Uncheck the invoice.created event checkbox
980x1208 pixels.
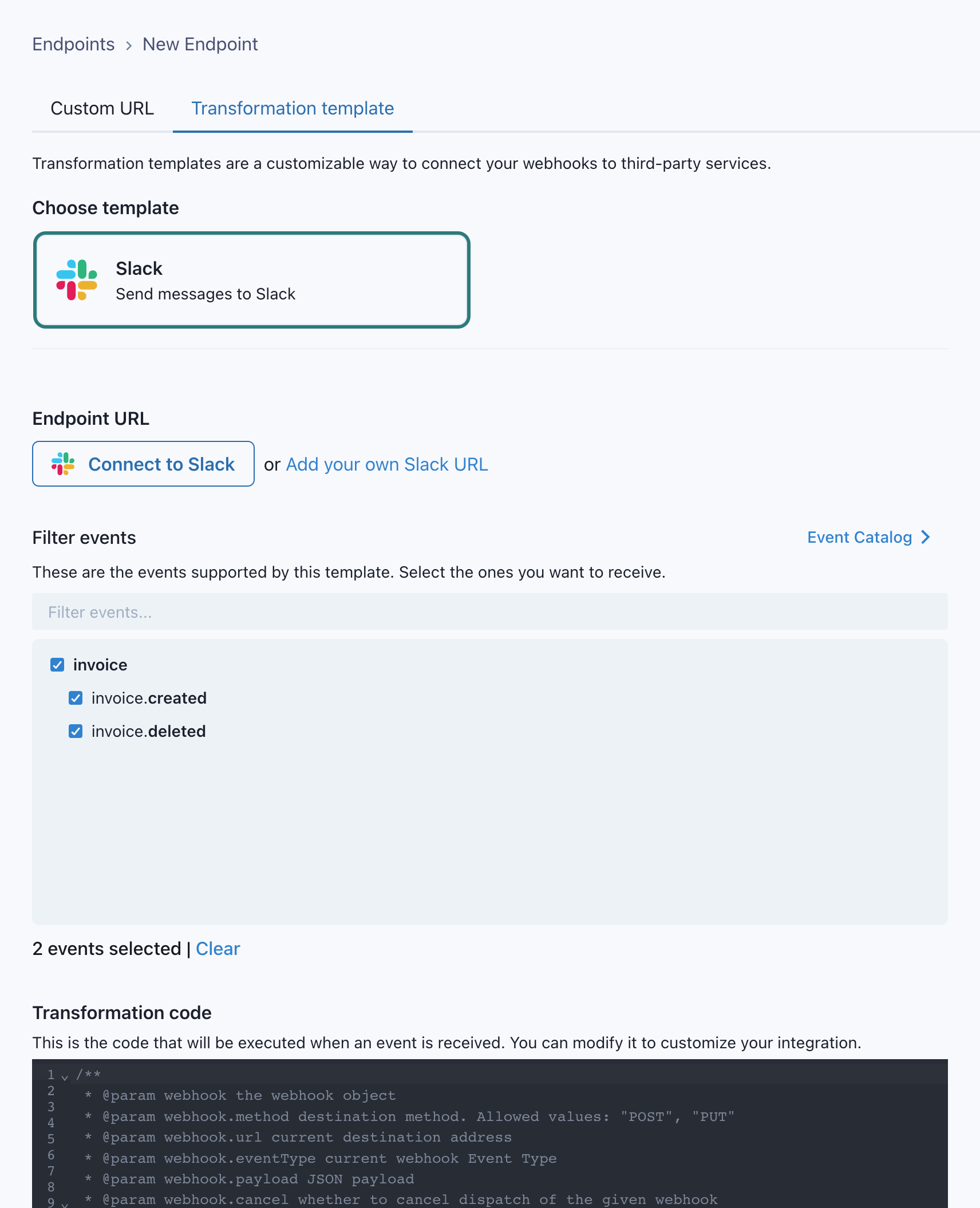76,698
